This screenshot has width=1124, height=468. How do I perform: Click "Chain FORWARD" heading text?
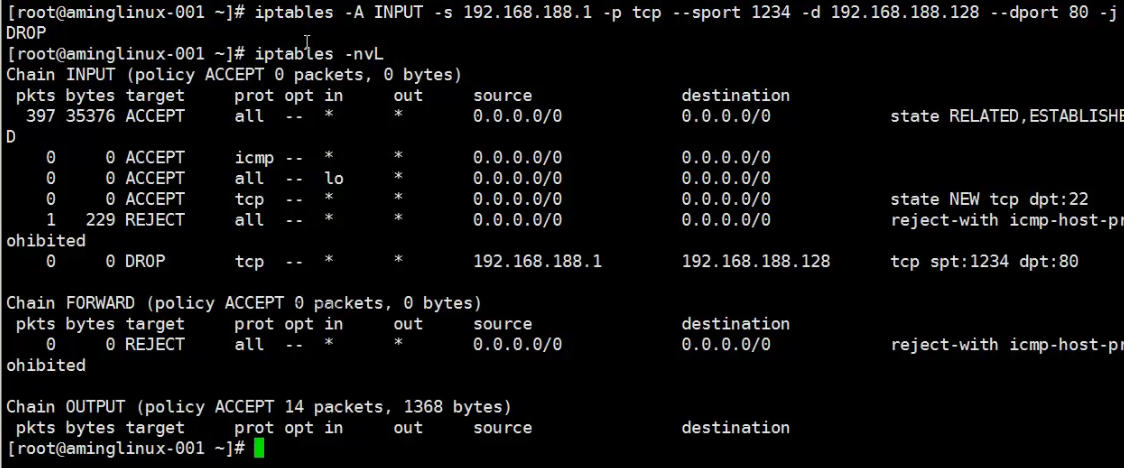[x=70, y=303]
